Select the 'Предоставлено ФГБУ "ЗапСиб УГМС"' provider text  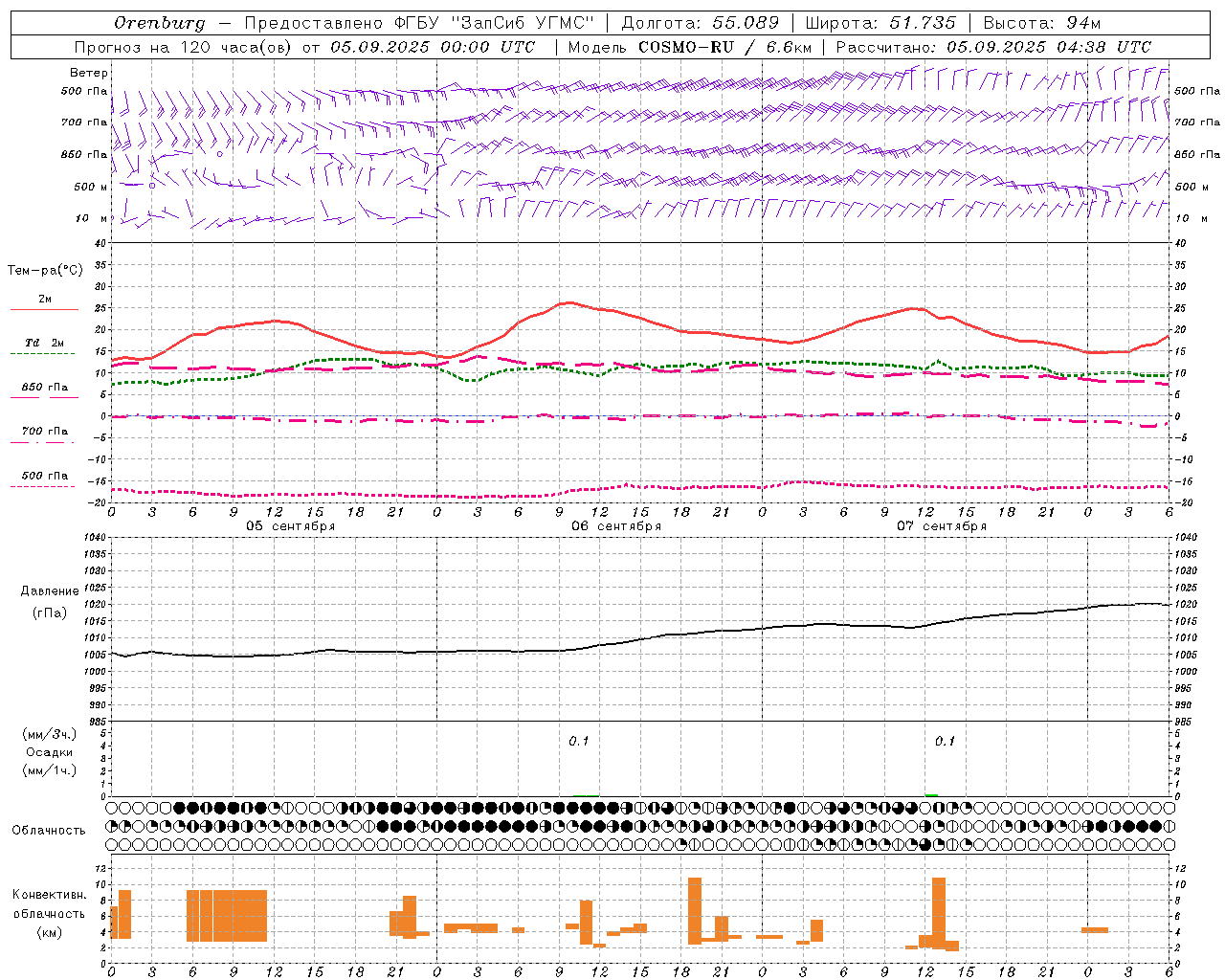[x=418, y=23]
